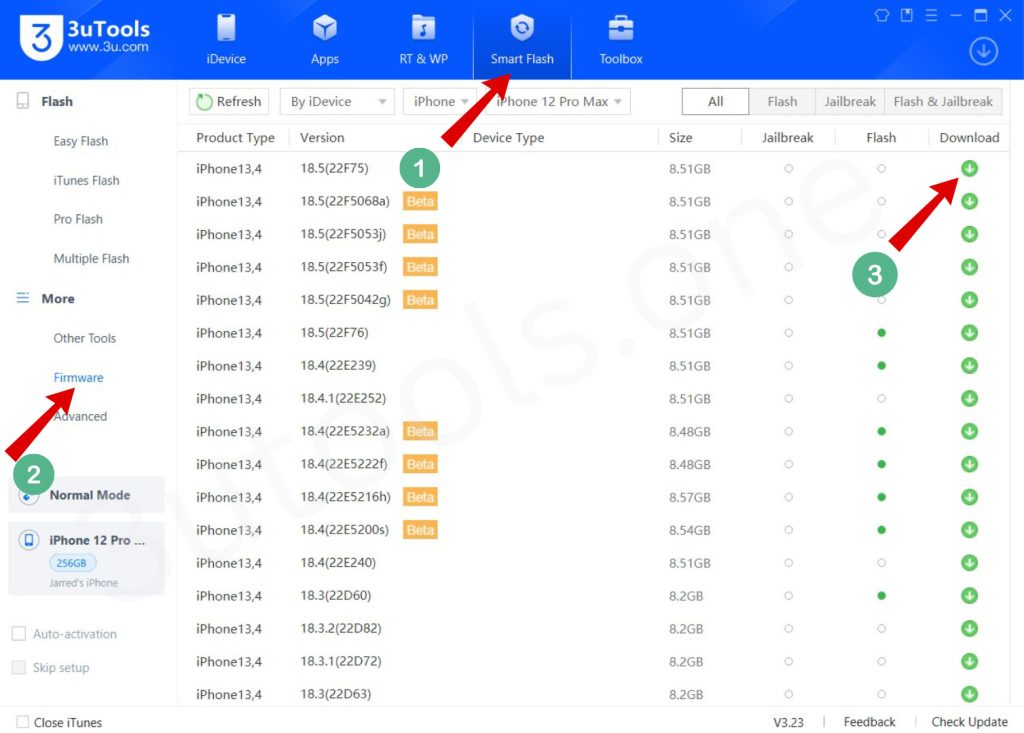Download firmware 18.4(22E5200s)
Image resolution: width=1024 pixels, height=733 pixels.
coord(969,530)
